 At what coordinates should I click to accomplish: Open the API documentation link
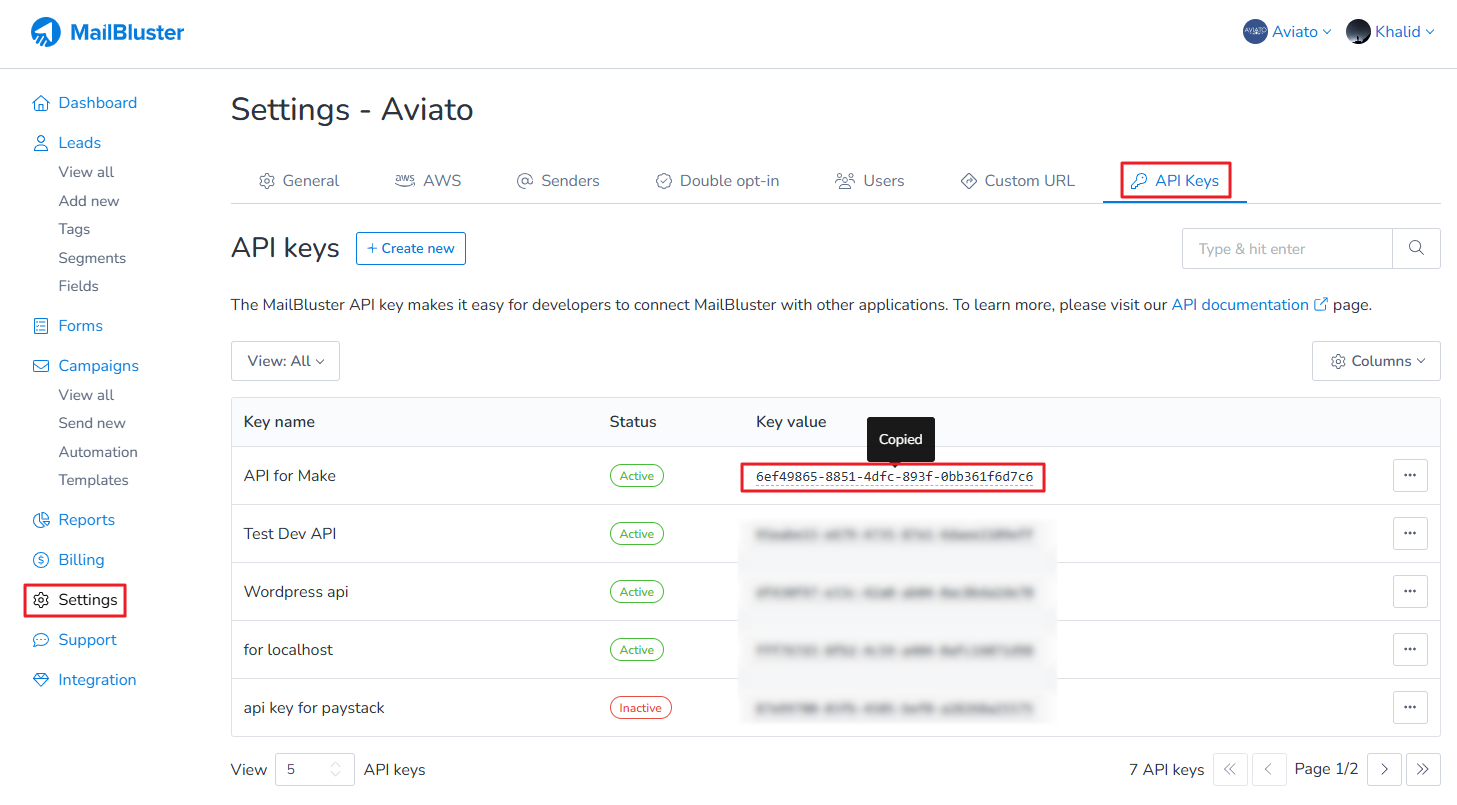[x=1240, y=305]
